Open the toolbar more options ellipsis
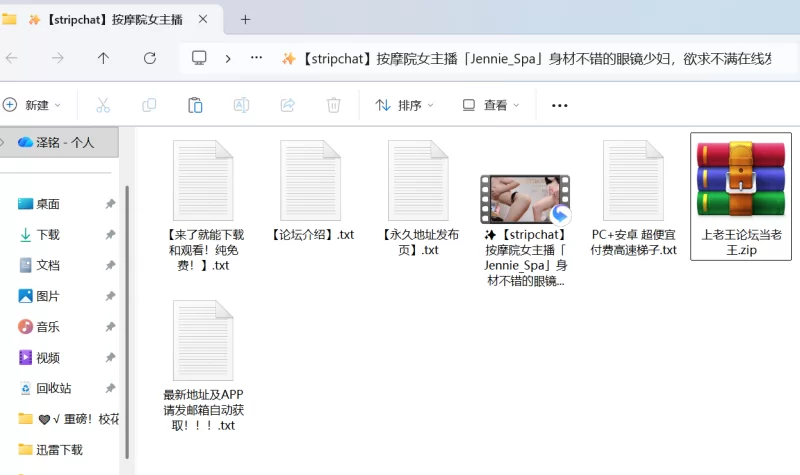The image size is (800, 475). 560,105
